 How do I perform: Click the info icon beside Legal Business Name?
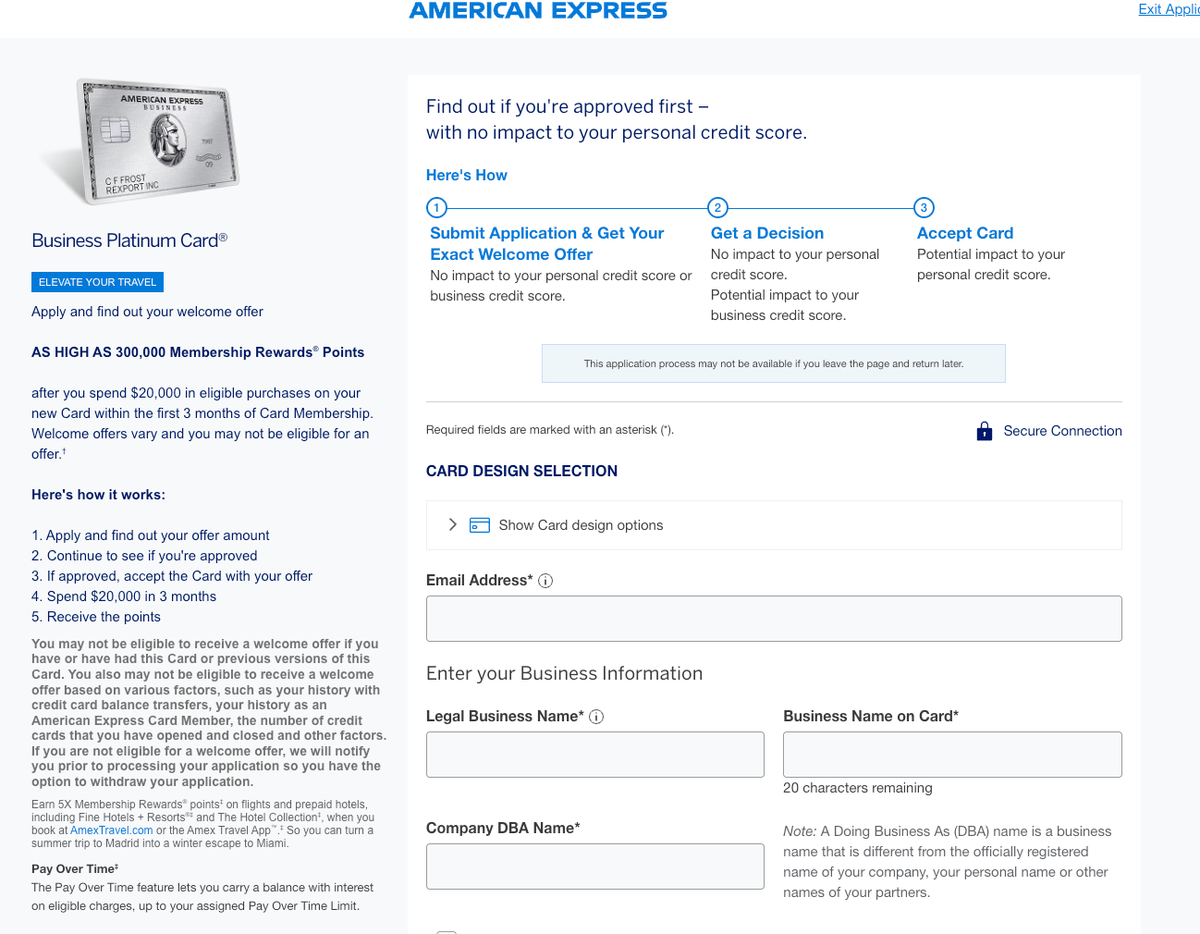596,716
